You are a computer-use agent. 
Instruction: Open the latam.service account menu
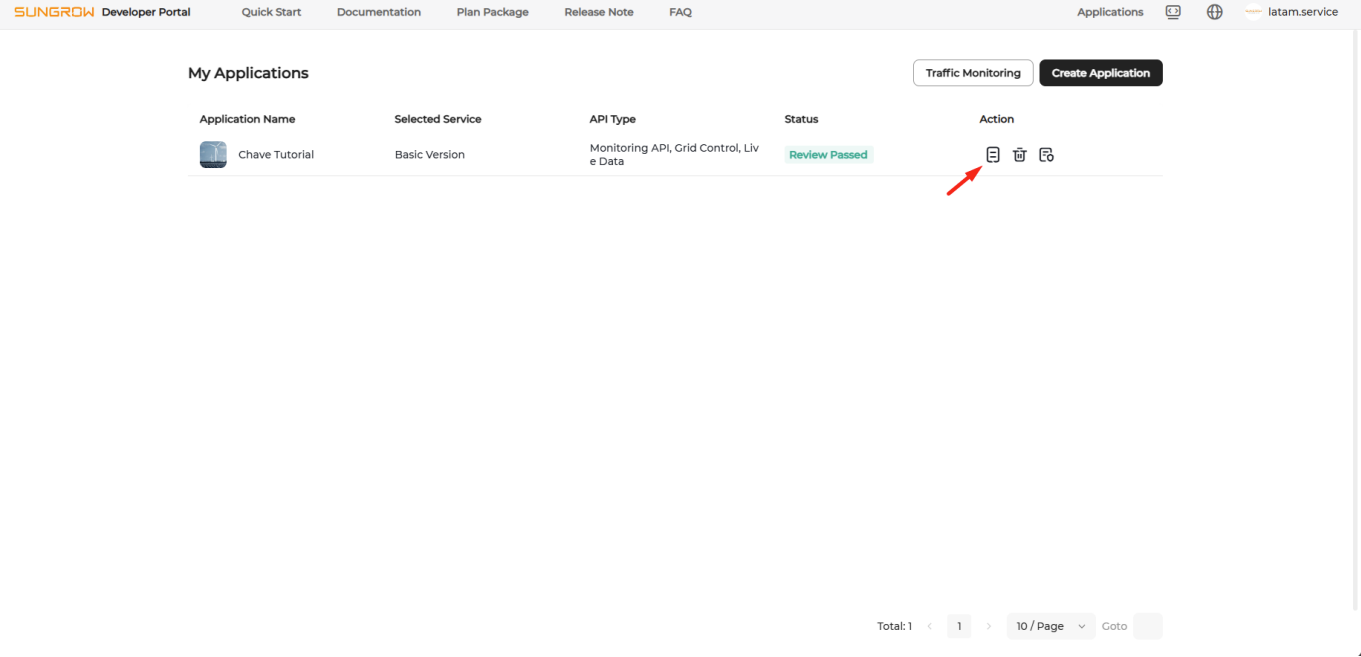1305,12
